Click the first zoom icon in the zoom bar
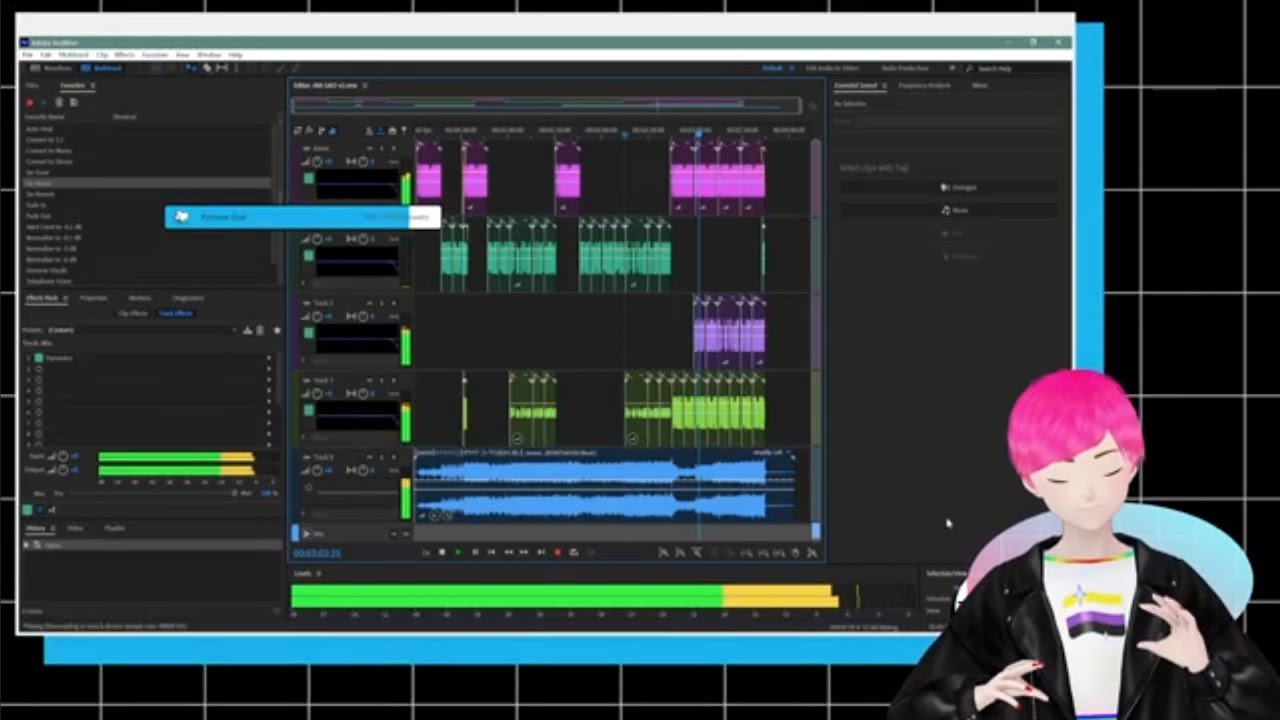The height and width of the screenshot is (720, 1280). tap(663, 553)
